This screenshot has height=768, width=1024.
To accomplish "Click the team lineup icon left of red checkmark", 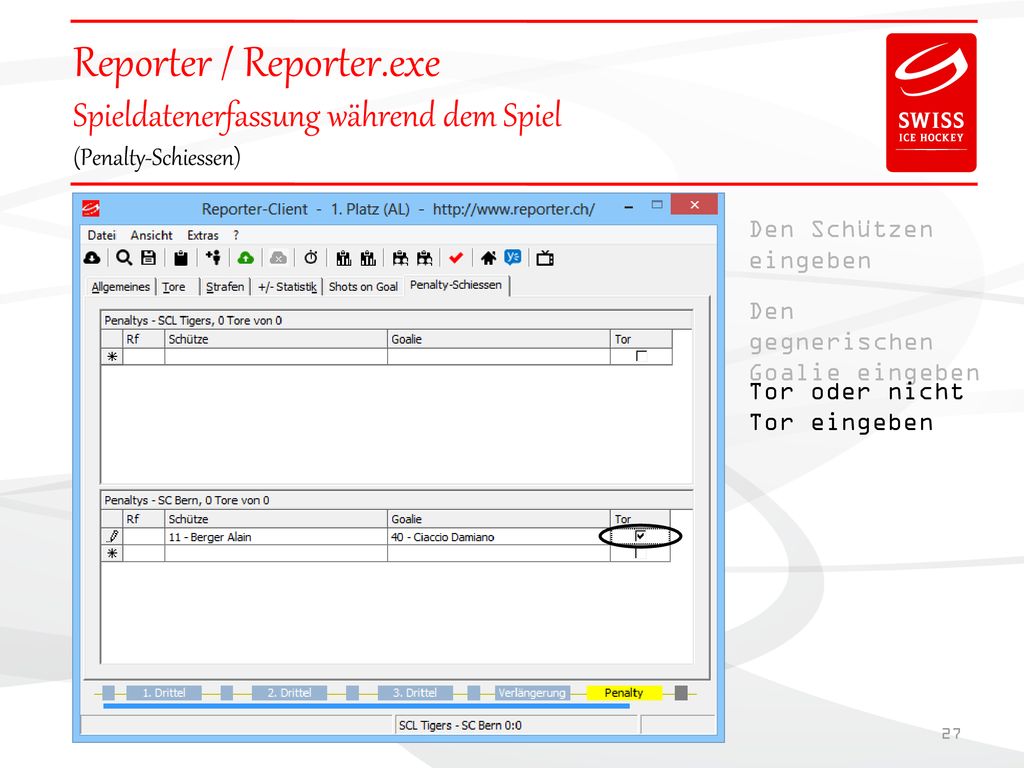I will coord(424,259).
